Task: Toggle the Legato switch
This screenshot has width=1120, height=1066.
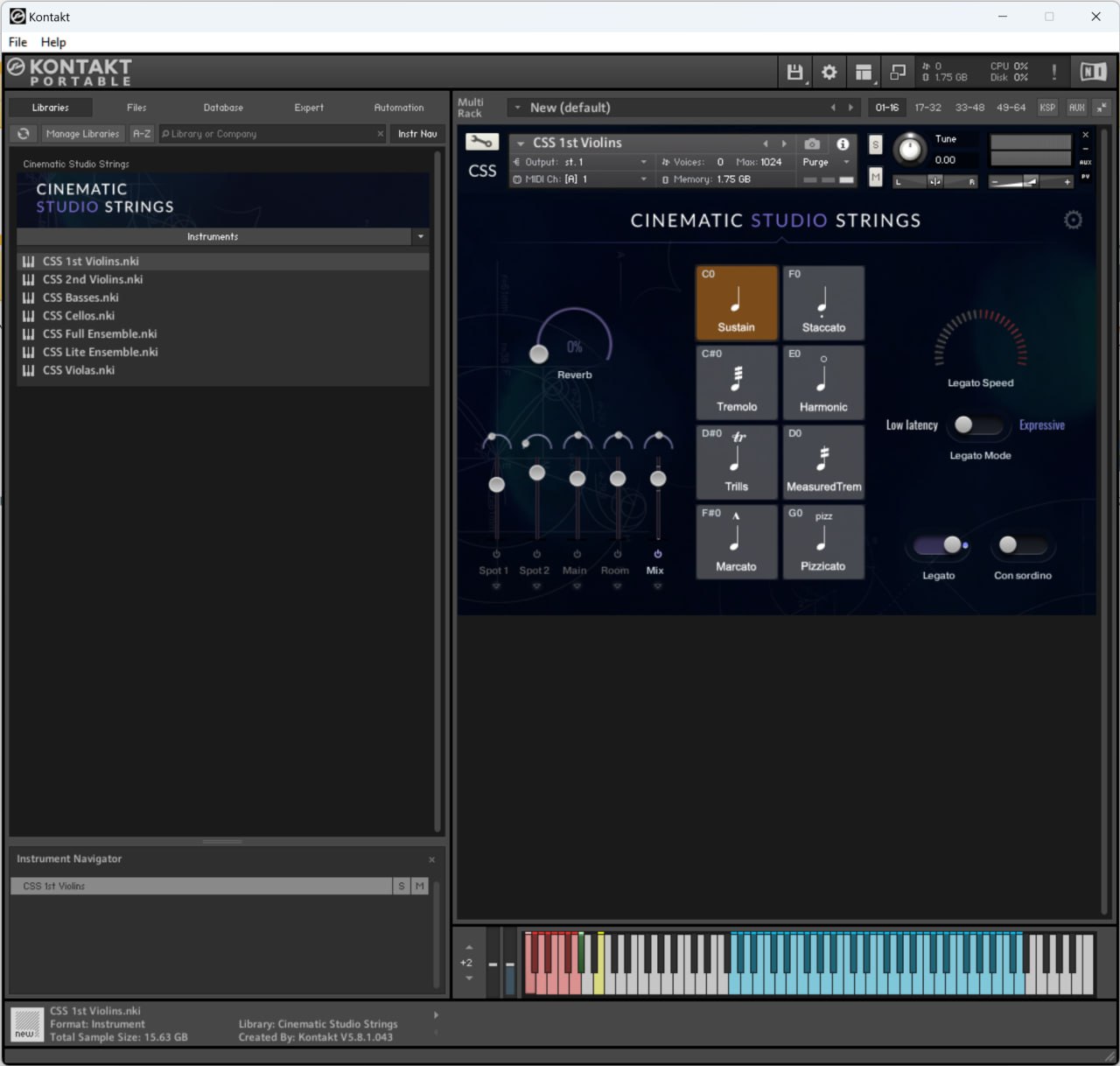Action: click(941, 545)
